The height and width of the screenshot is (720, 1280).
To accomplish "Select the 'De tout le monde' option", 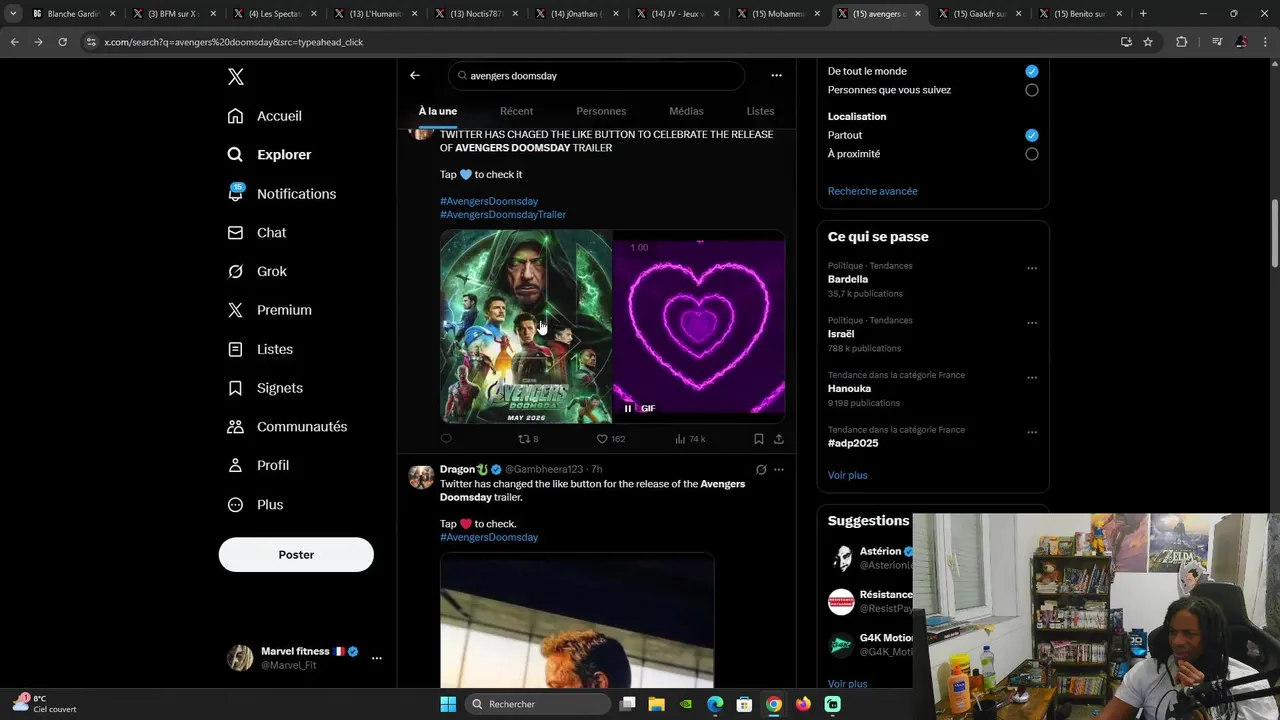I will tap(1031, 71).
